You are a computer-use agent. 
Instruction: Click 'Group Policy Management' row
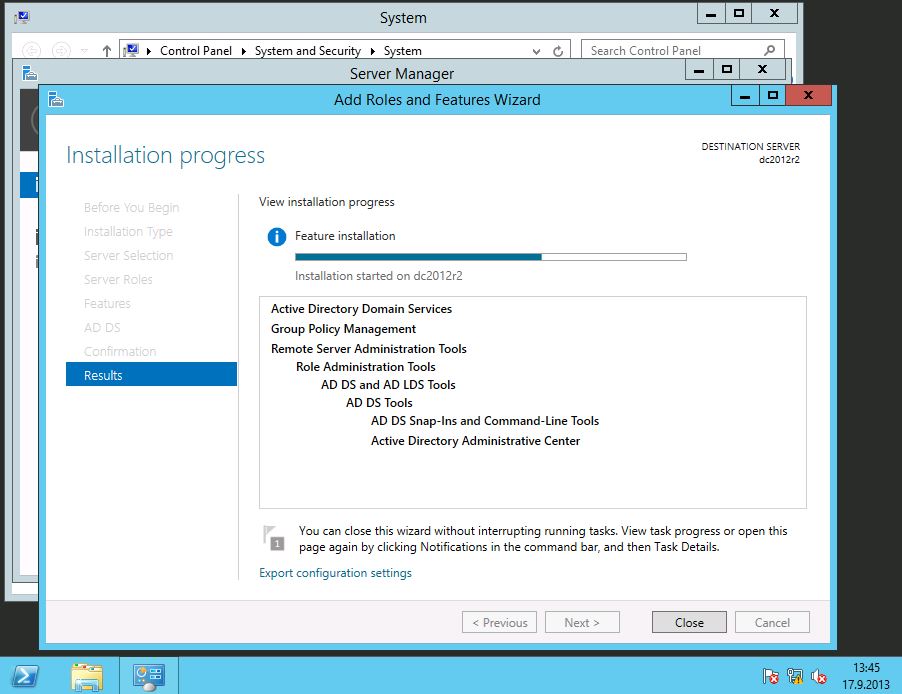tap(343, 329)
